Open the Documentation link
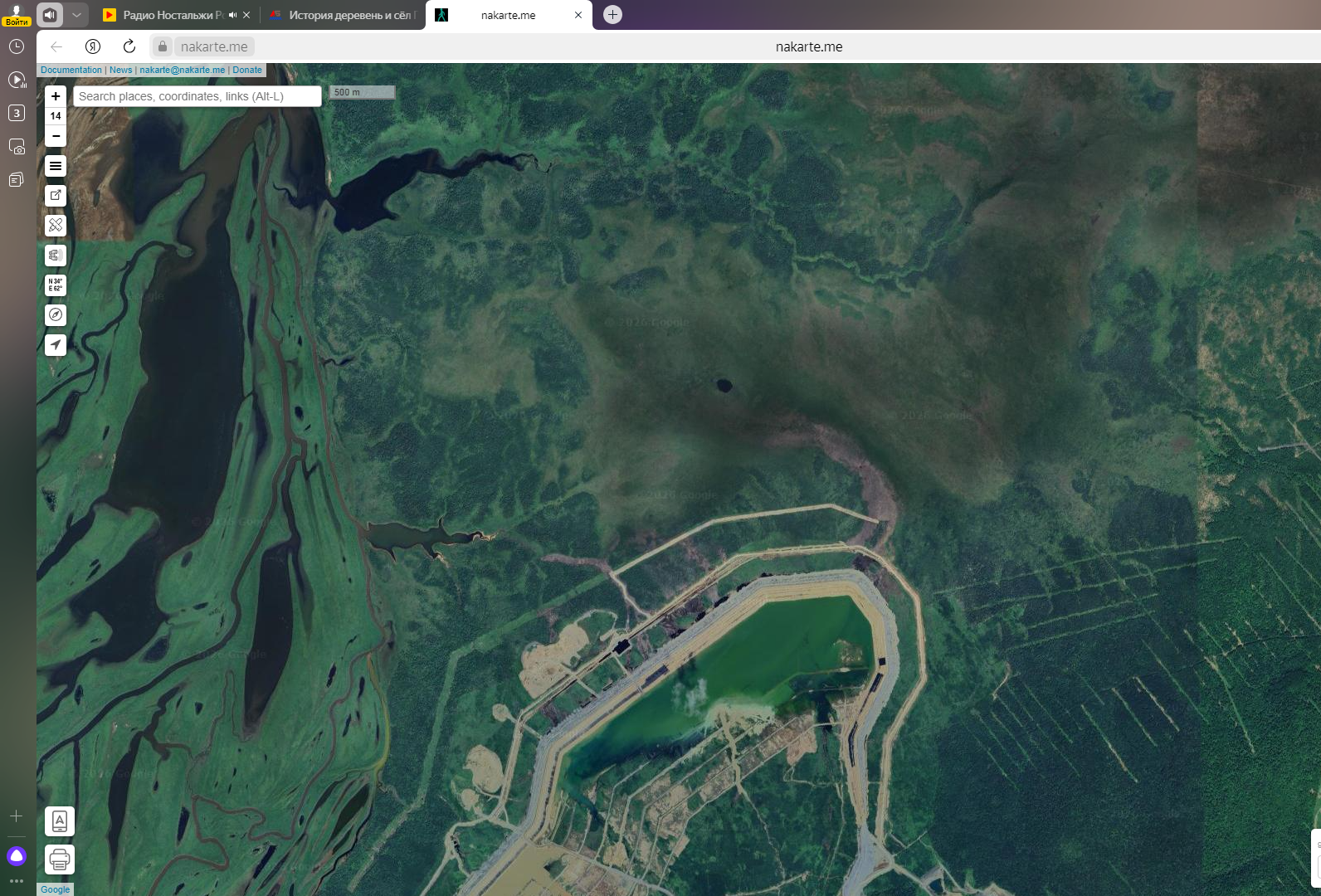 click(71, 71)
